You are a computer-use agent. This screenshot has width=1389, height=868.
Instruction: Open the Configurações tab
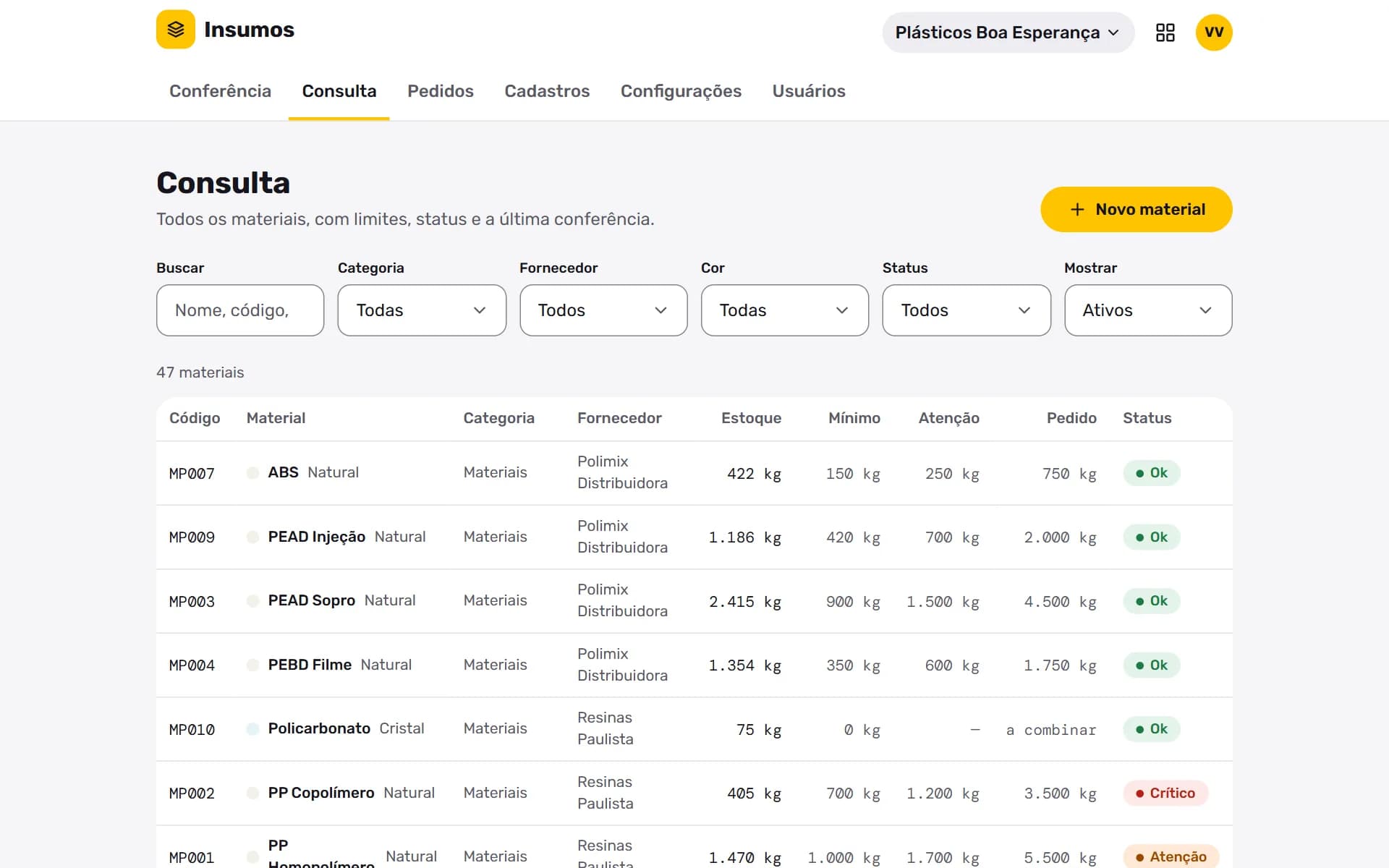[681, 91]
